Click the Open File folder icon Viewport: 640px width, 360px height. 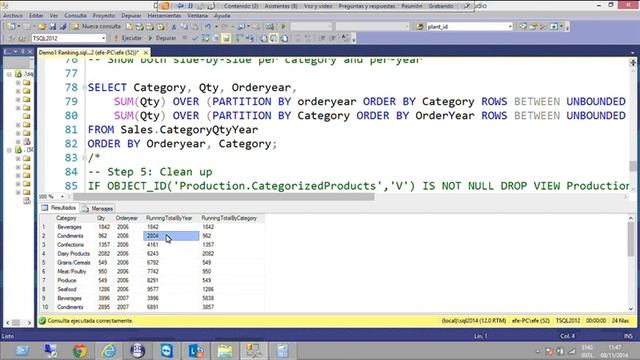(x=42, y=27)
